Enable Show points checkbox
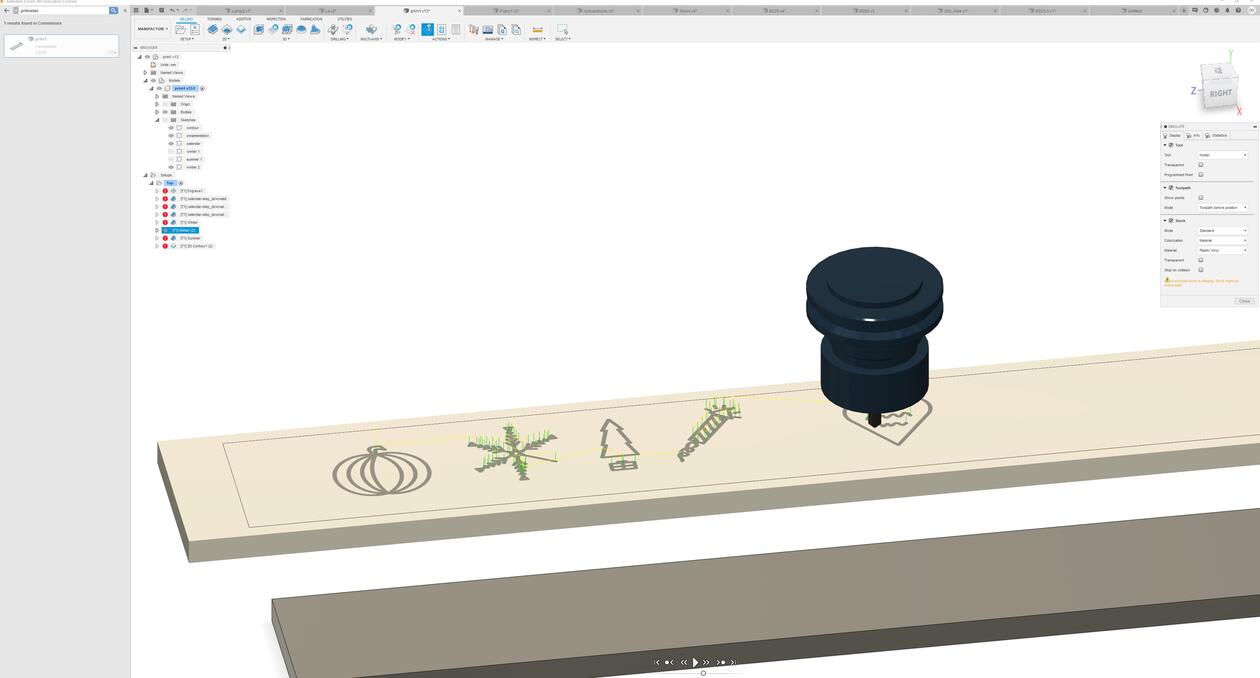The width and height of the screenshot is (1260, 678). point(1201,198)
